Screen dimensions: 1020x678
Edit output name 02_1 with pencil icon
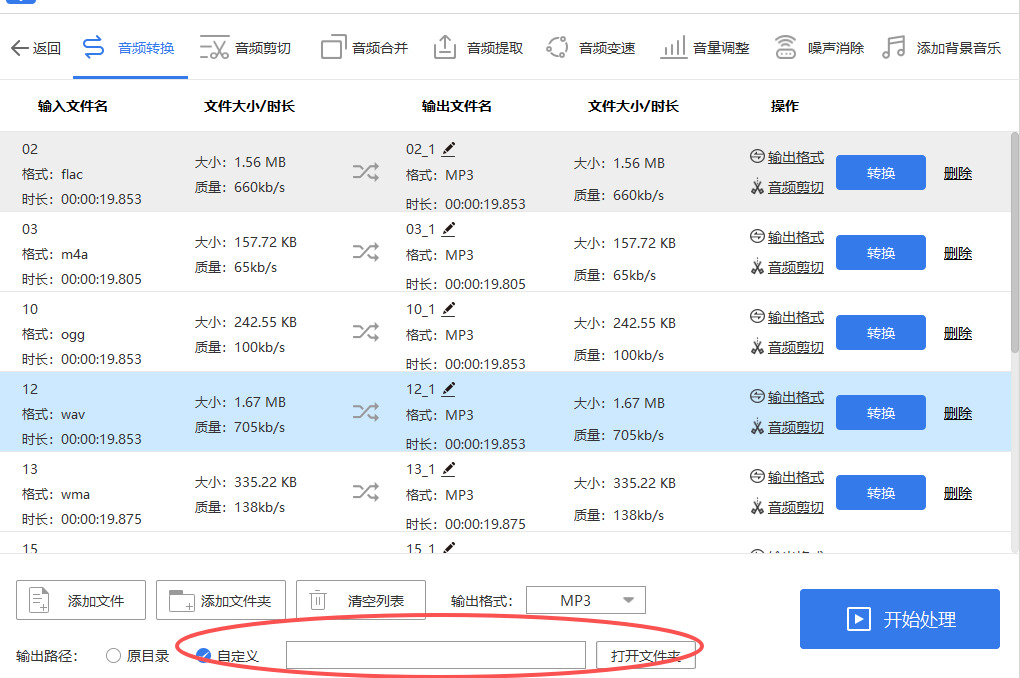448,149
